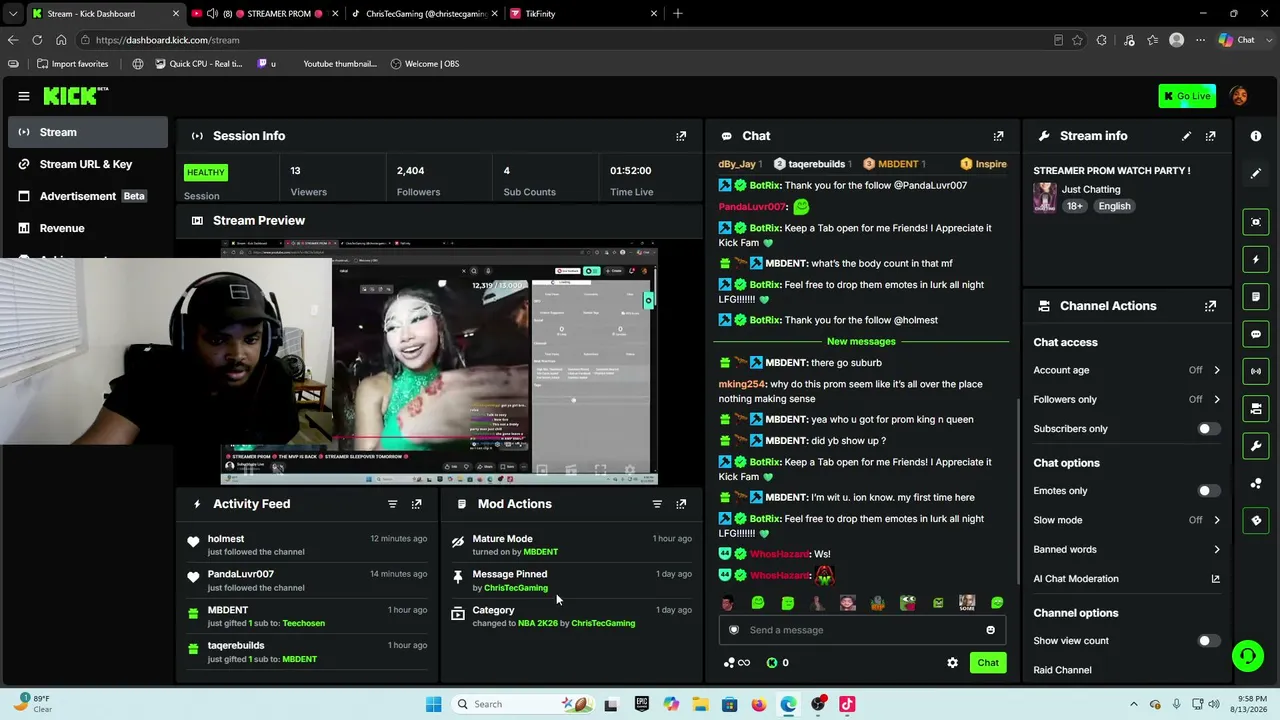Open the green headset support button
The width and height of the screenshot is (1280, 720).
[1247, 656]
